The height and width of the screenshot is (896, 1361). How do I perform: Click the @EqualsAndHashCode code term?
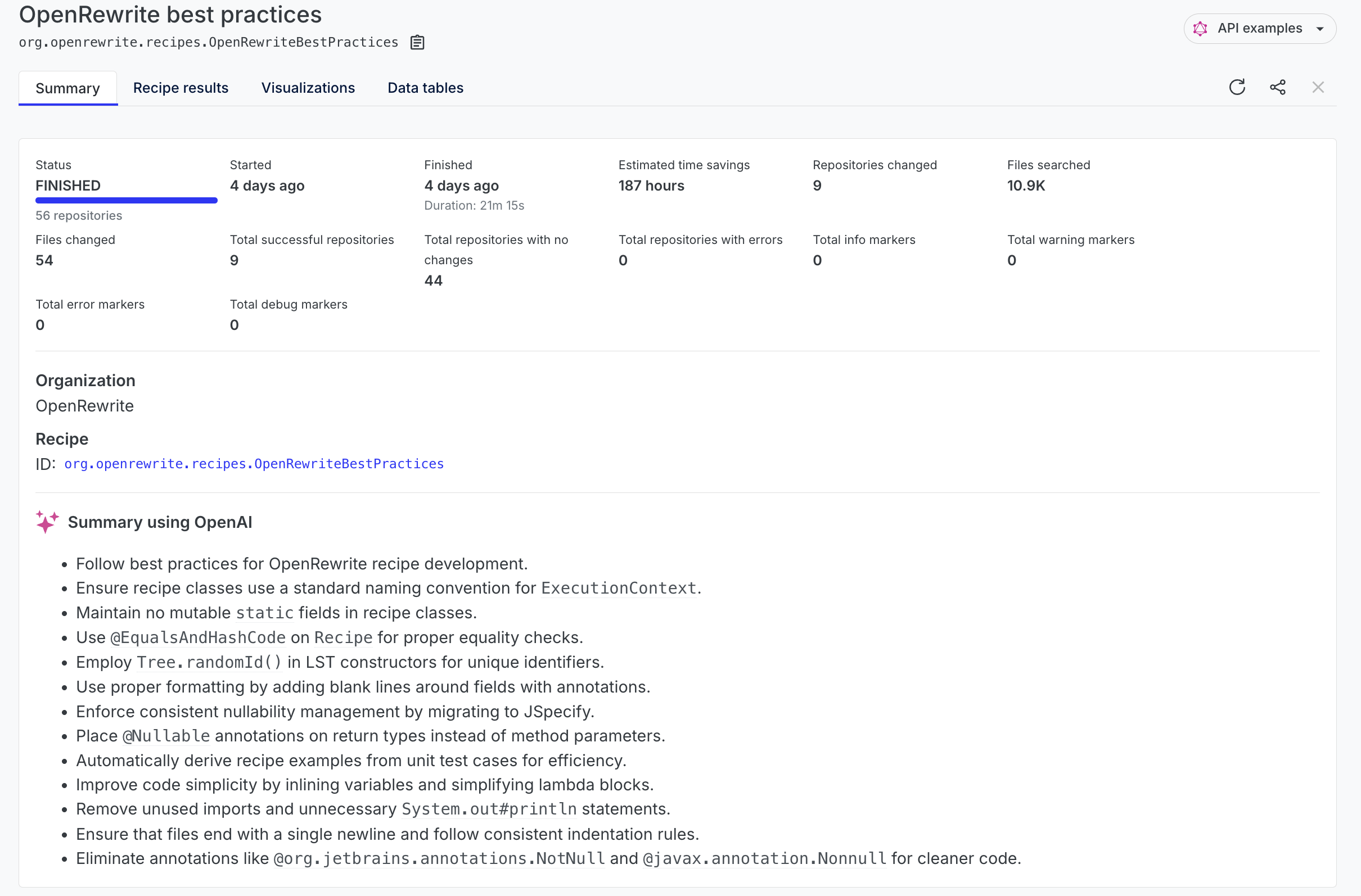[198, 637]
